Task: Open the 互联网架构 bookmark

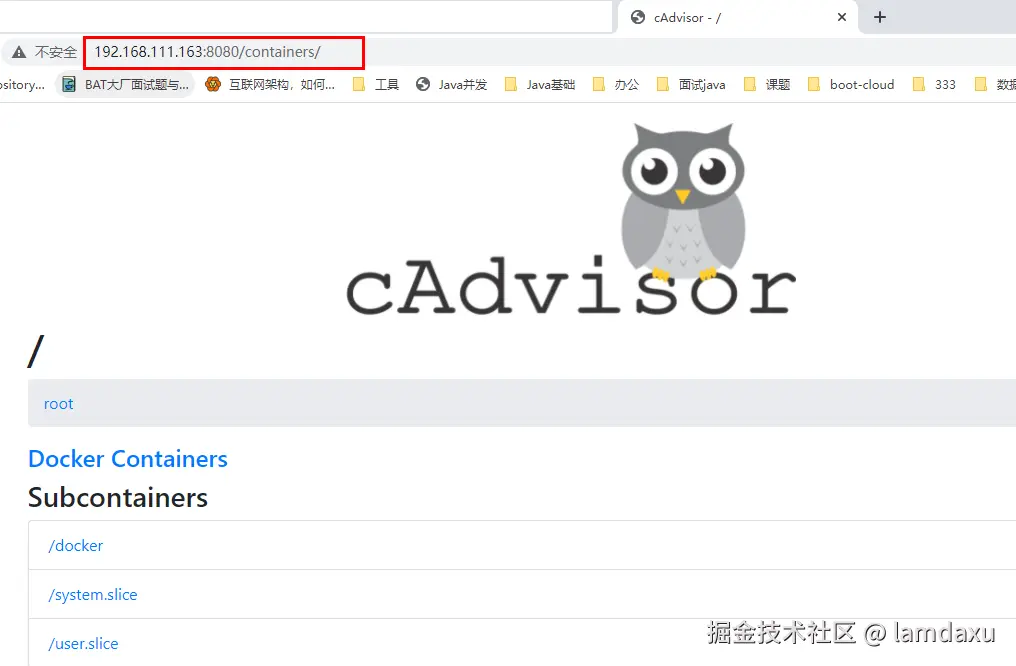Action: point(270,85)
